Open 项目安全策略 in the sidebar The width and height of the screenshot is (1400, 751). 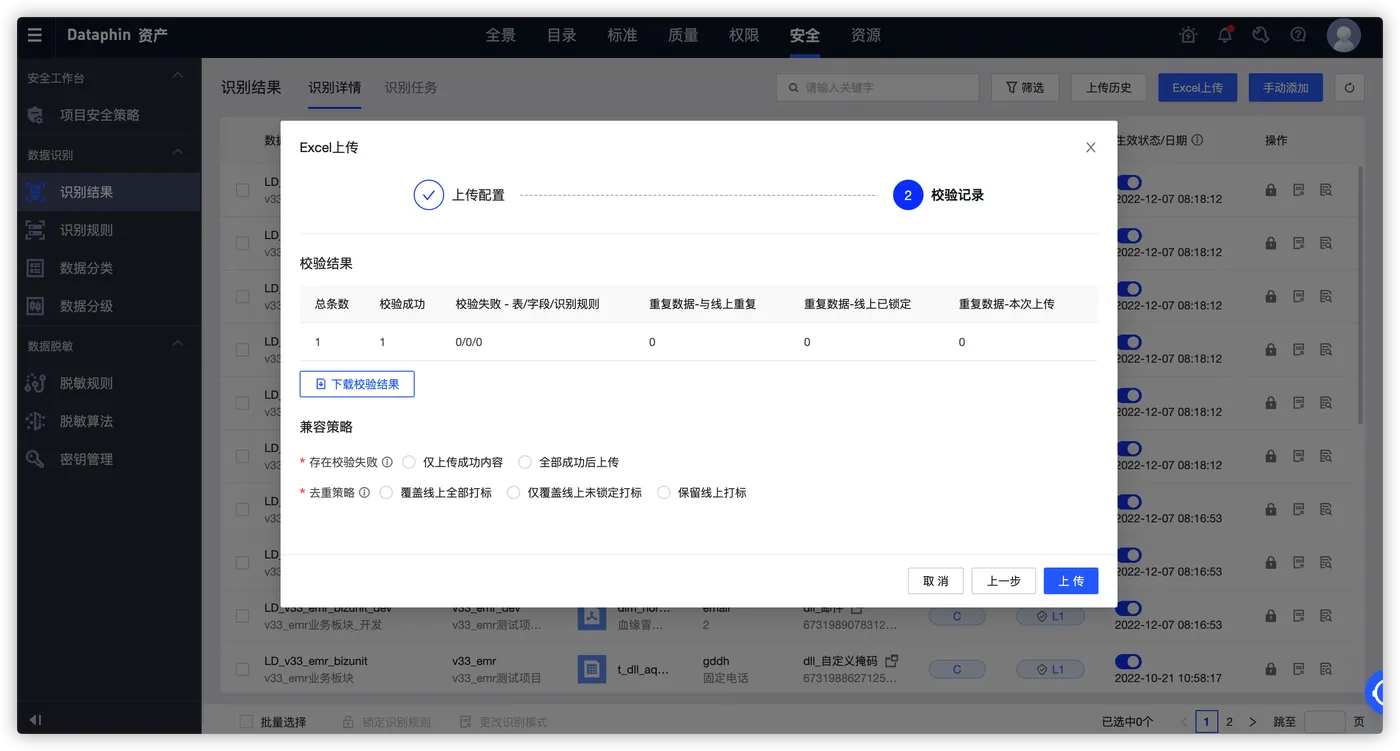click(108, 115)
